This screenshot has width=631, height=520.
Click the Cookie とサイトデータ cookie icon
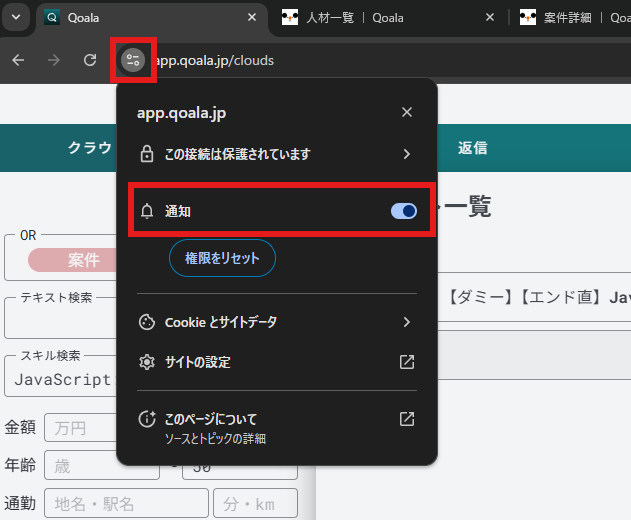(x=147, y=322)
